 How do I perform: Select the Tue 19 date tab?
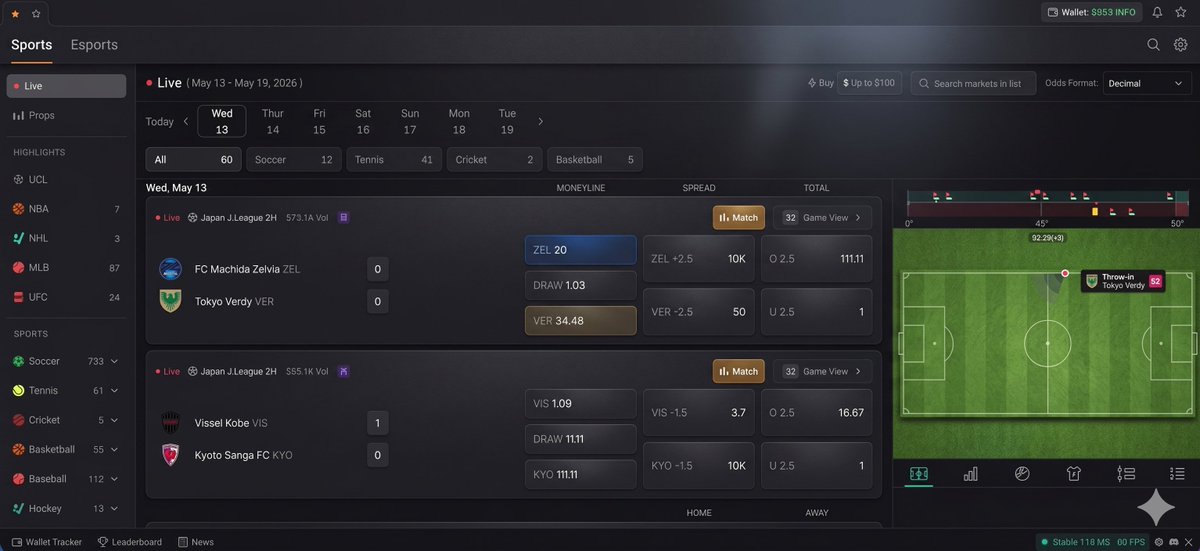[507, 121]
